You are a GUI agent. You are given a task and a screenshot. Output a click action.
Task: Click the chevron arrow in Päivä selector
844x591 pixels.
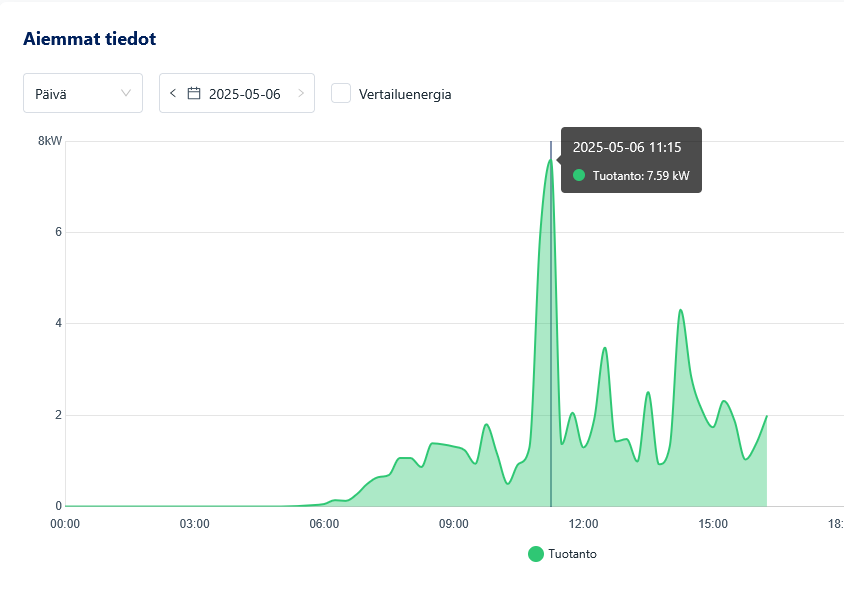pyautogui.click(x=126, y=93)
